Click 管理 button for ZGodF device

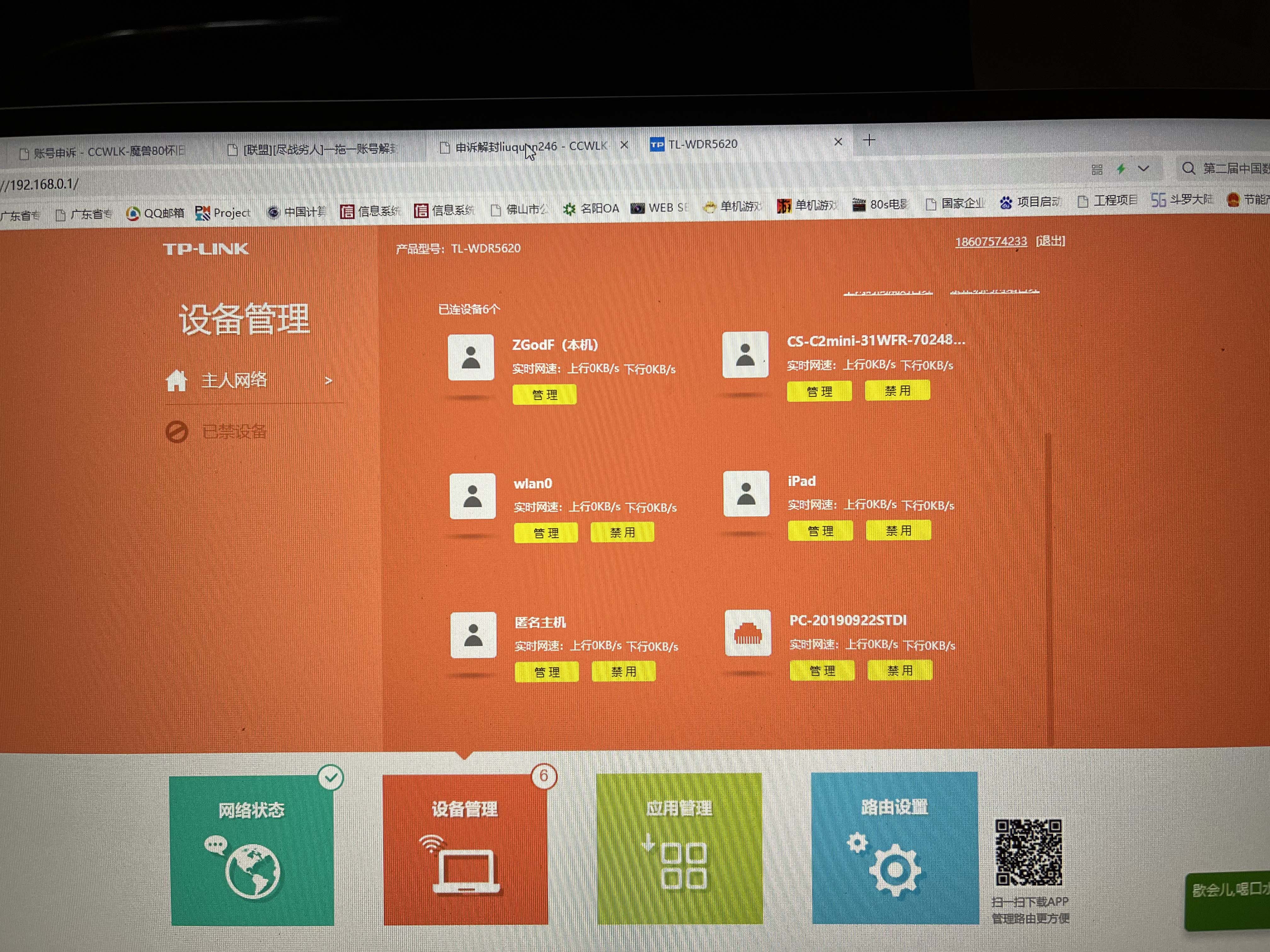click(544, 395)
